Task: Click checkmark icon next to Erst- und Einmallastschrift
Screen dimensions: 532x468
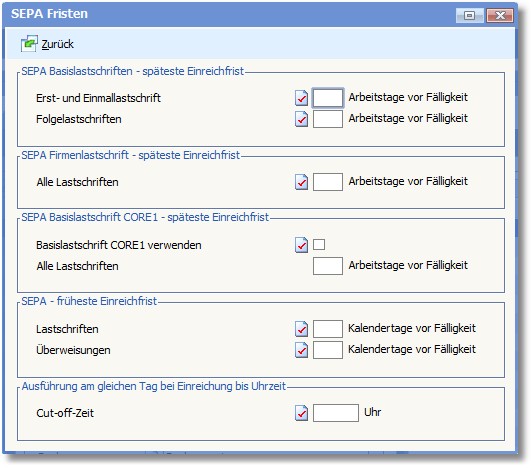Action: click(301, 98)
